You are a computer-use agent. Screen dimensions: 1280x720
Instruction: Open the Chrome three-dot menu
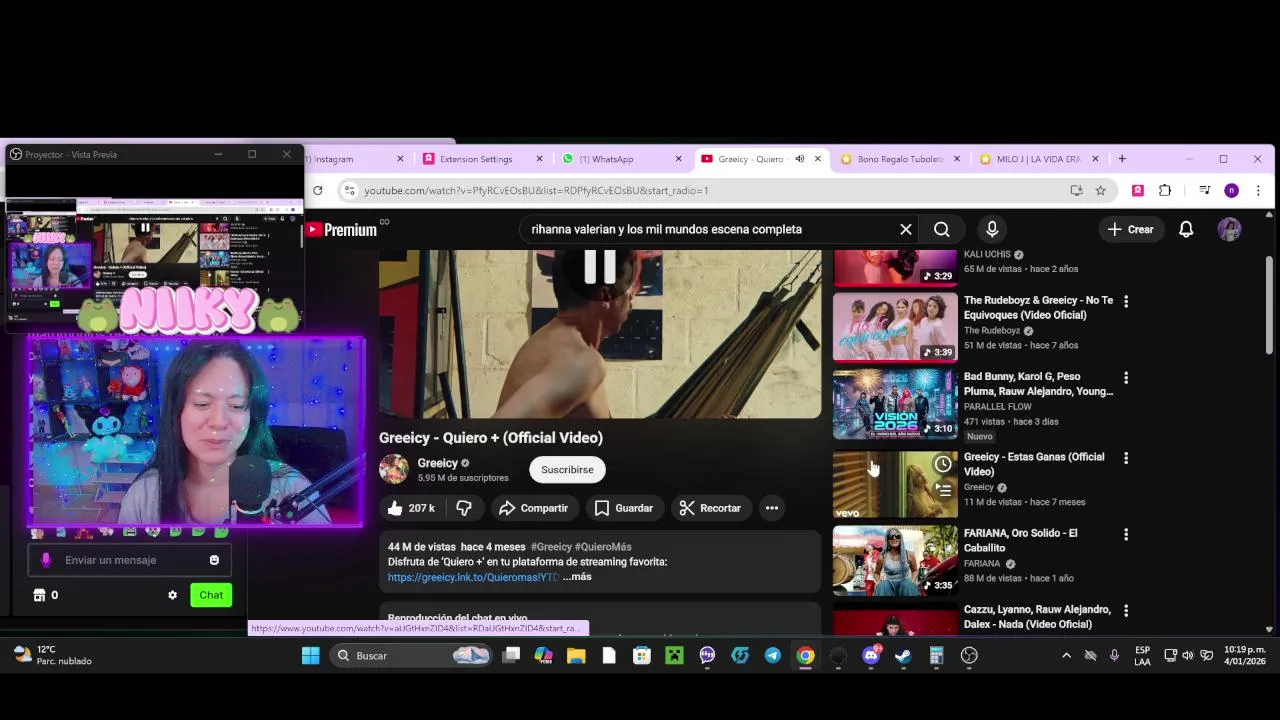tap(1258, 190)
